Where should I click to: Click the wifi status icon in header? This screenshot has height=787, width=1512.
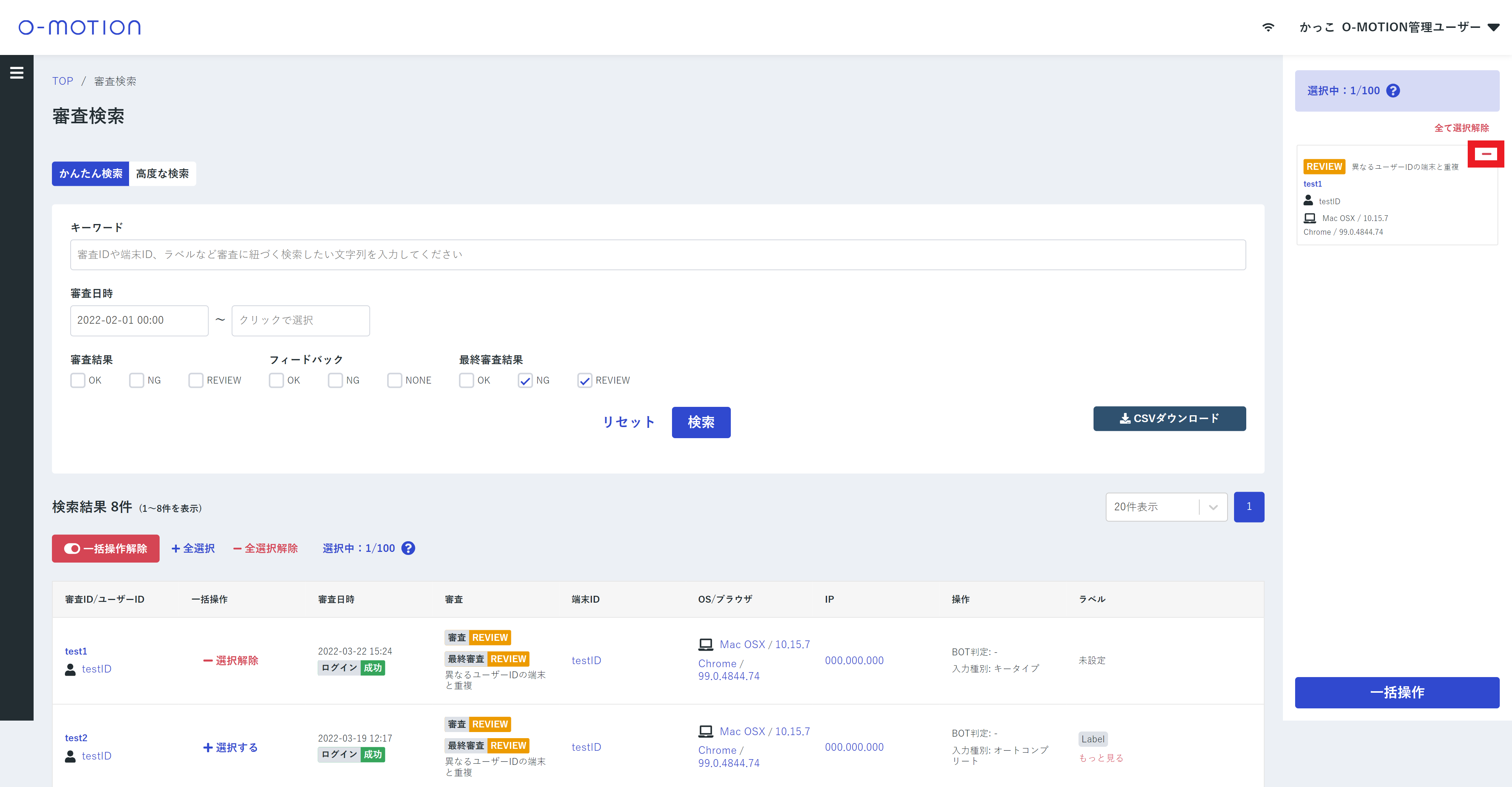pos(1268,27)
